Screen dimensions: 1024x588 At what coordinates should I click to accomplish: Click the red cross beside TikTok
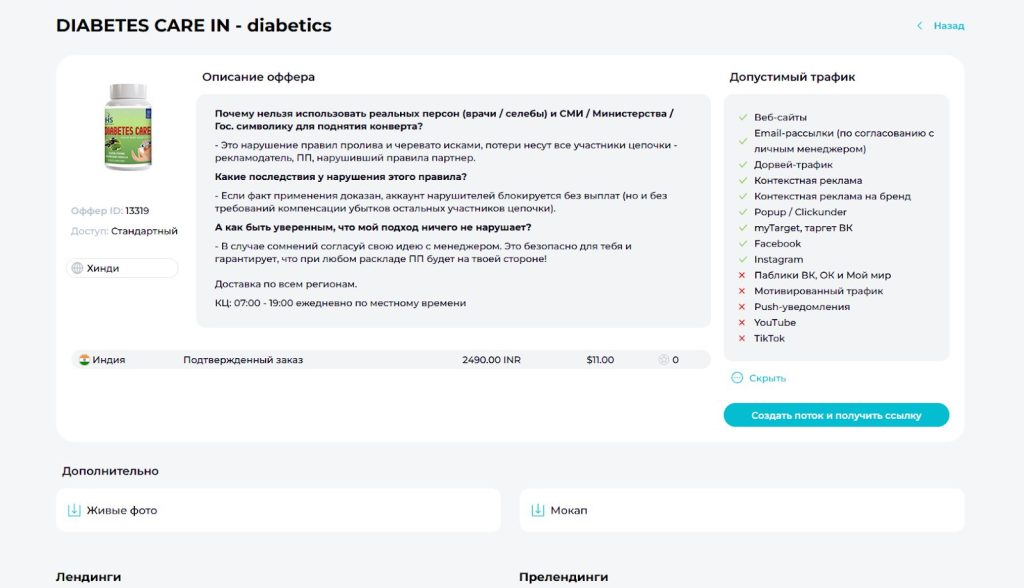coord(742,339)
